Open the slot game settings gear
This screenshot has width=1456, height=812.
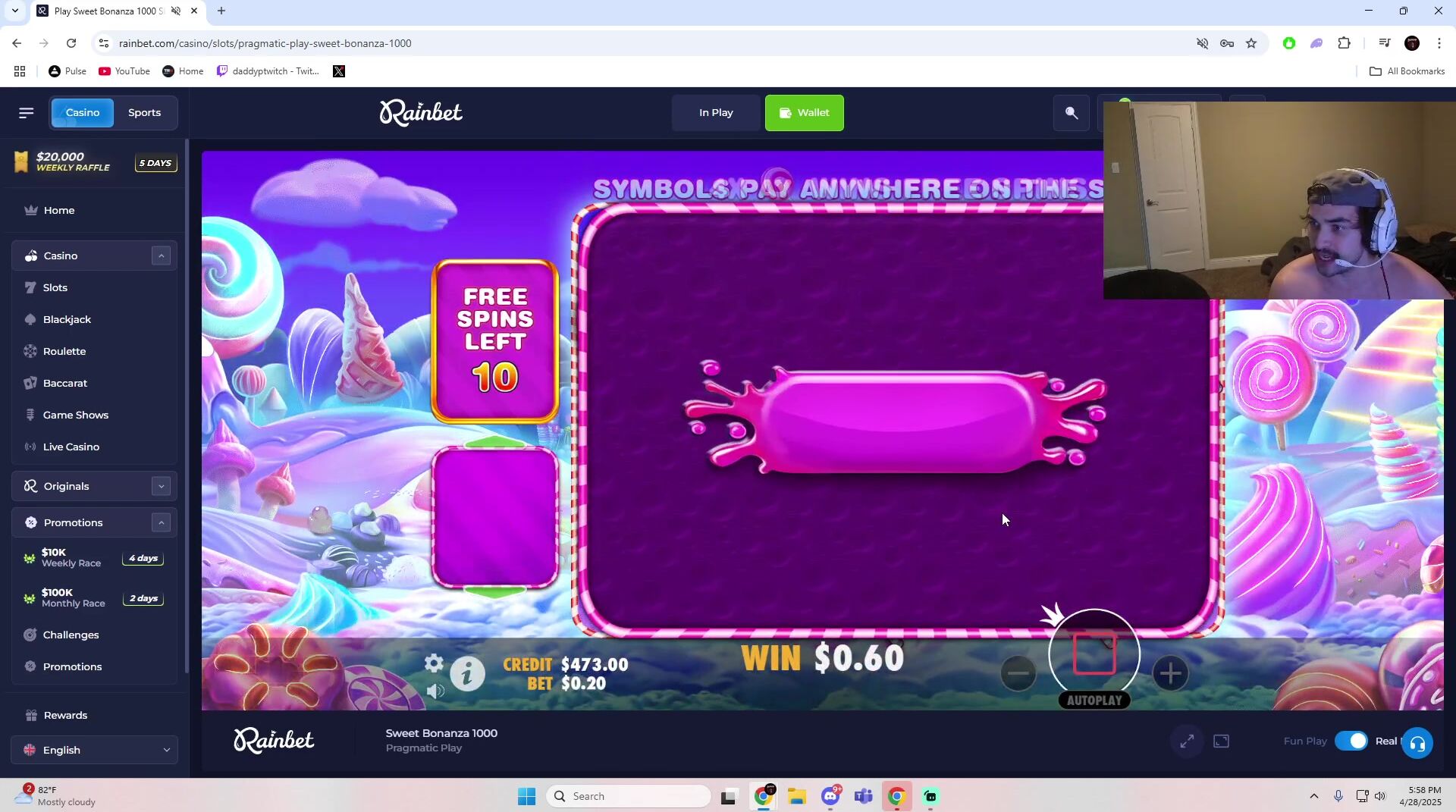tap(434, 664)
